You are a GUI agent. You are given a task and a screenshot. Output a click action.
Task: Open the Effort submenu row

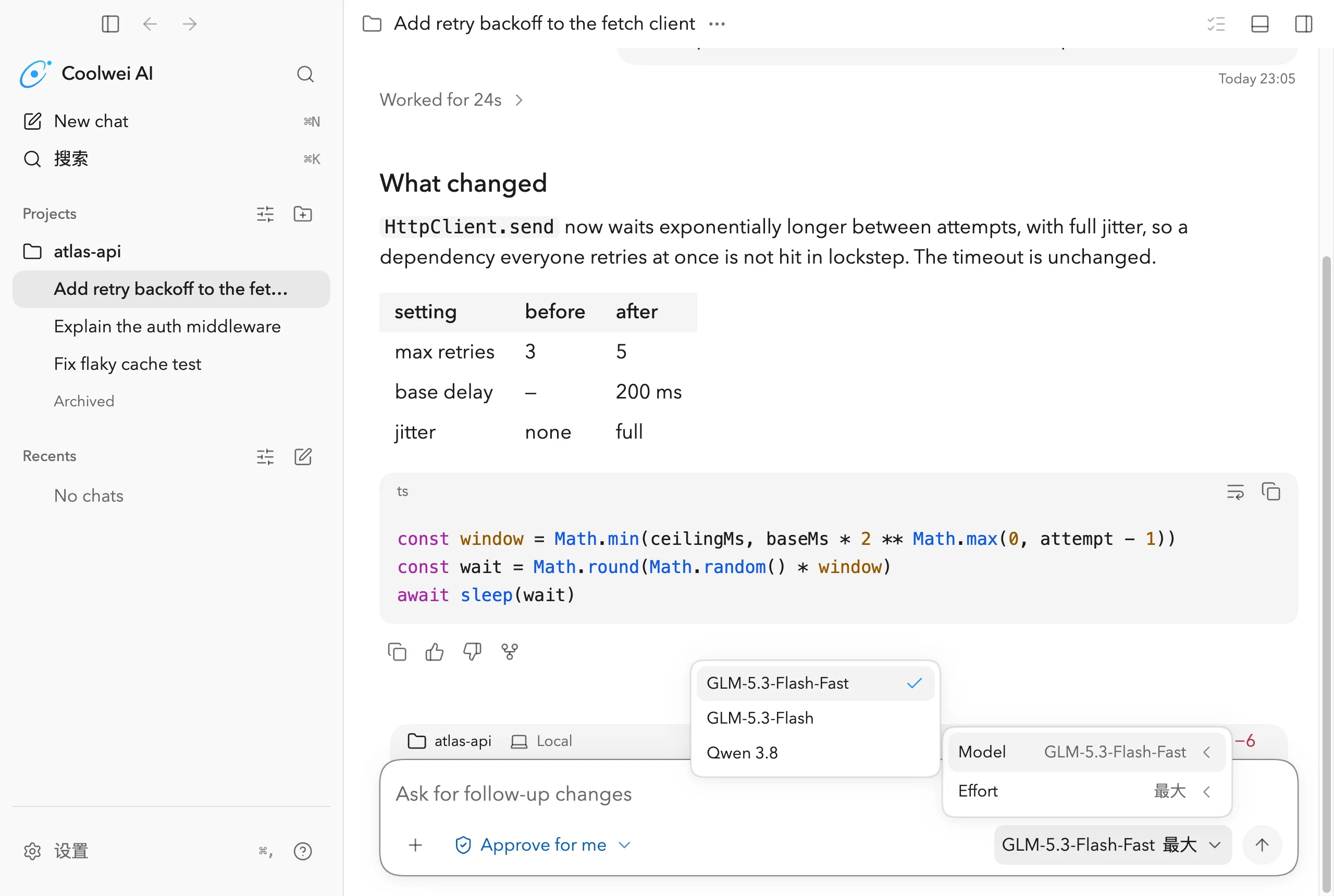(x=1086, y=791)
